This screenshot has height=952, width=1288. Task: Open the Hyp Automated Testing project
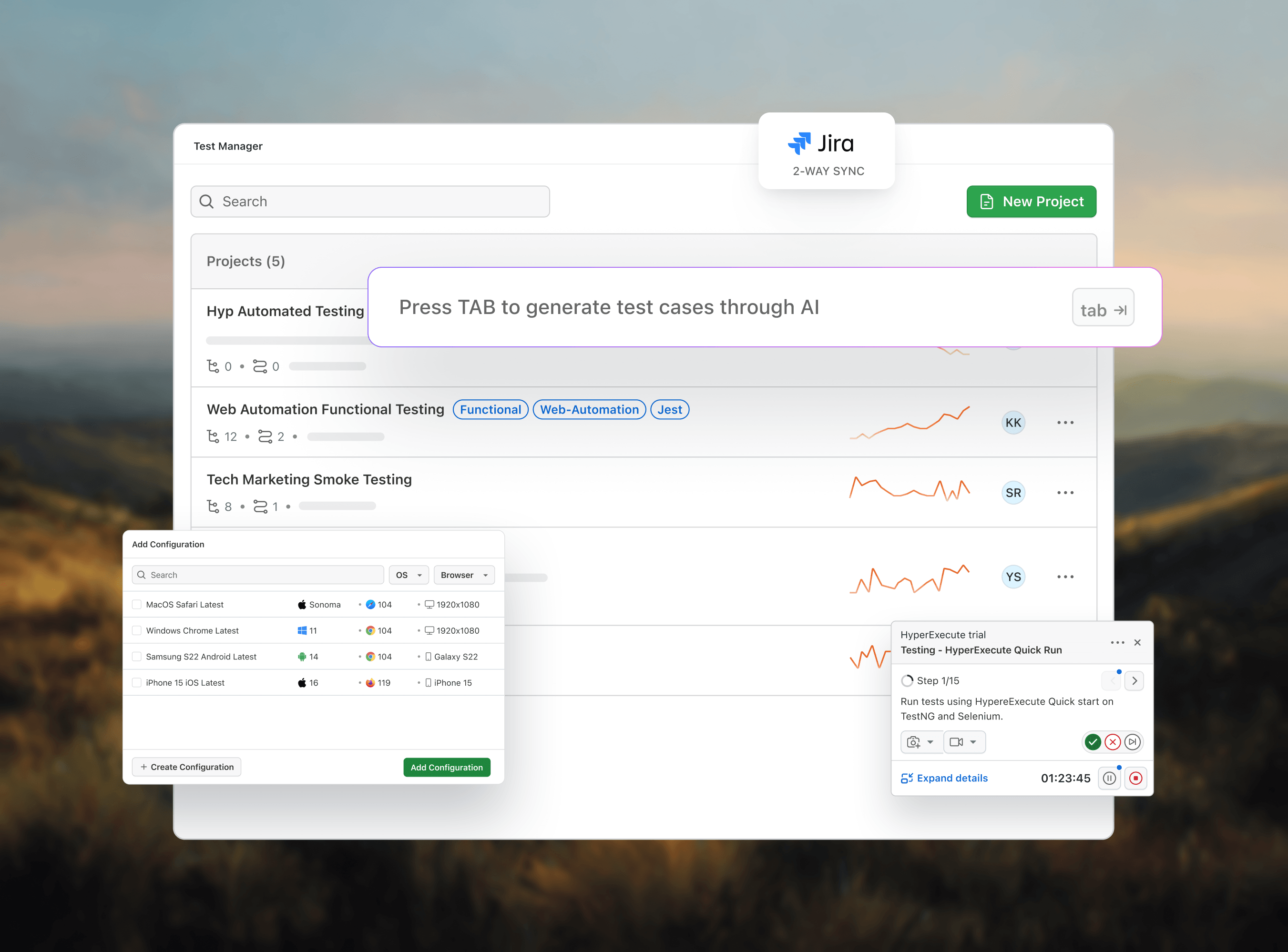[286, 311]
